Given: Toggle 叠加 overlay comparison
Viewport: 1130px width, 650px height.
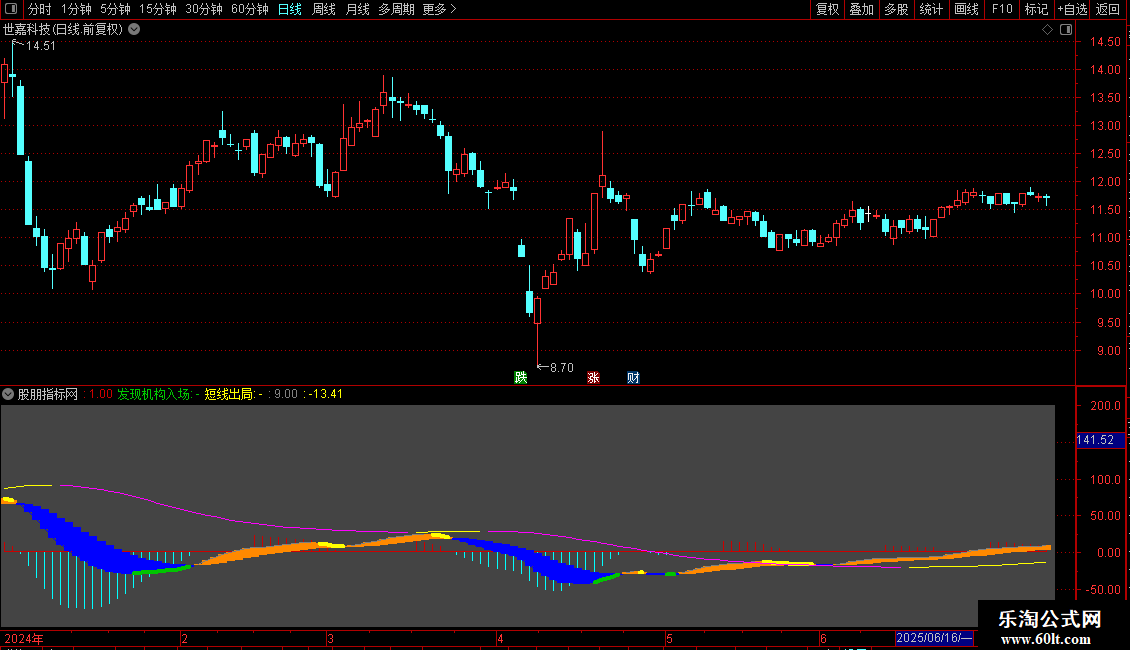Looking at the screenshot, I should point(861,9).
